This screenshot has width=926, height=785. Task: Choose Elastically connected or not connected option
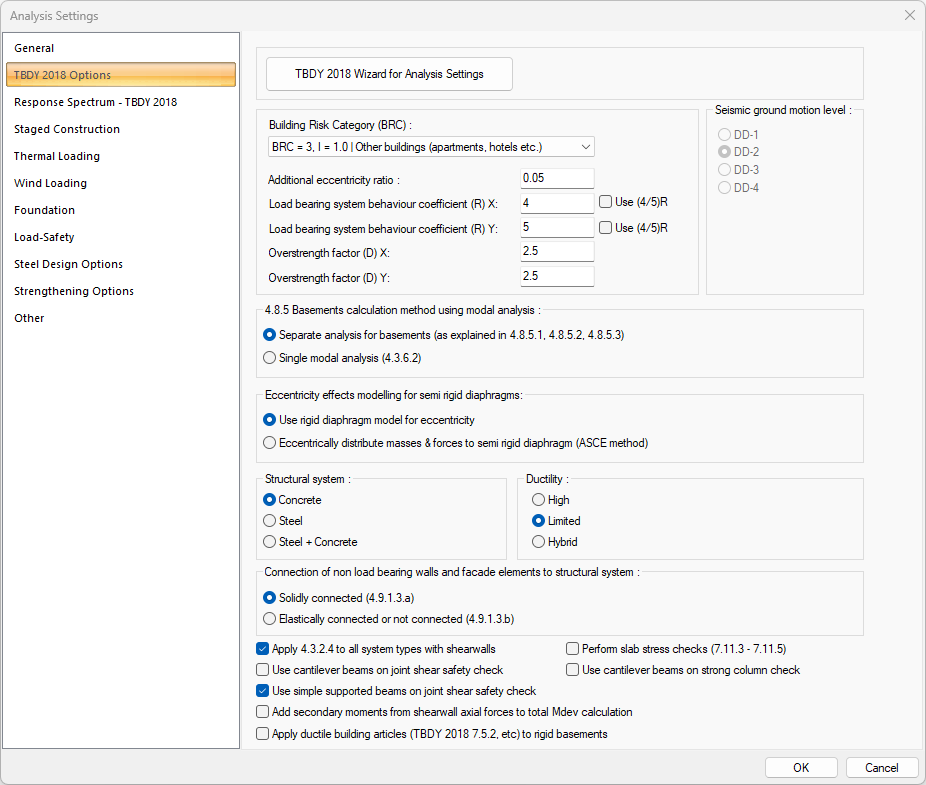pyautogui.click(x=269, y=619)
